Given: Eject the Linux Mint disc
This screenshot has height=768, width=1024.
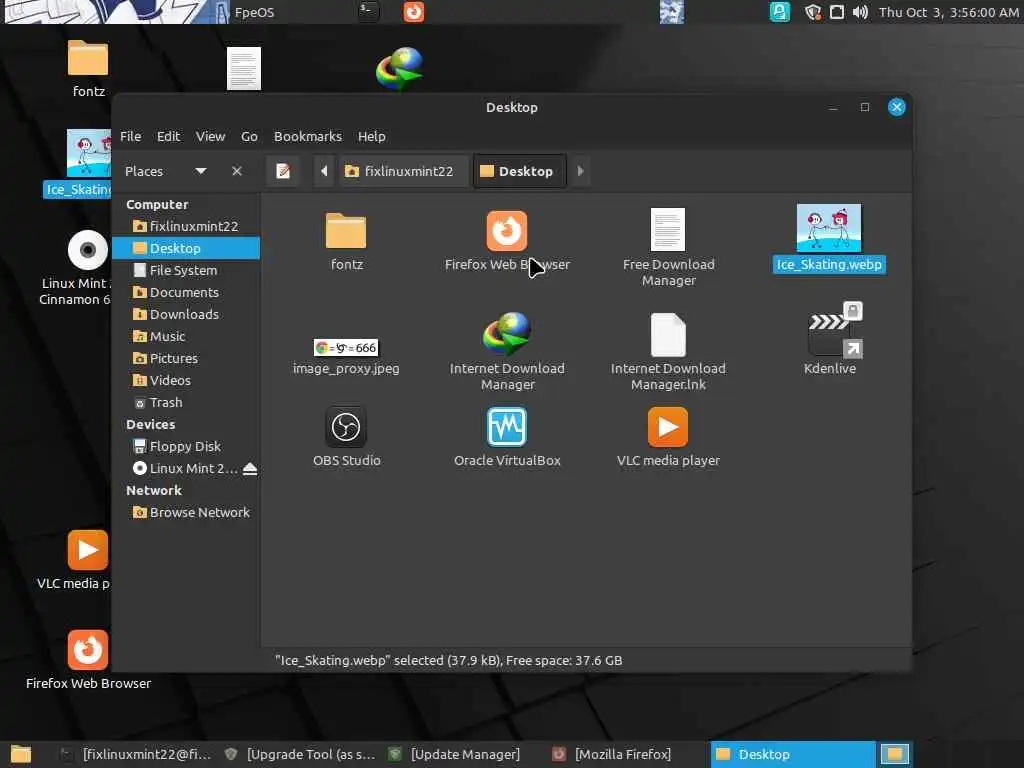Looking at the screenshot, I should (x=249, y=468).
